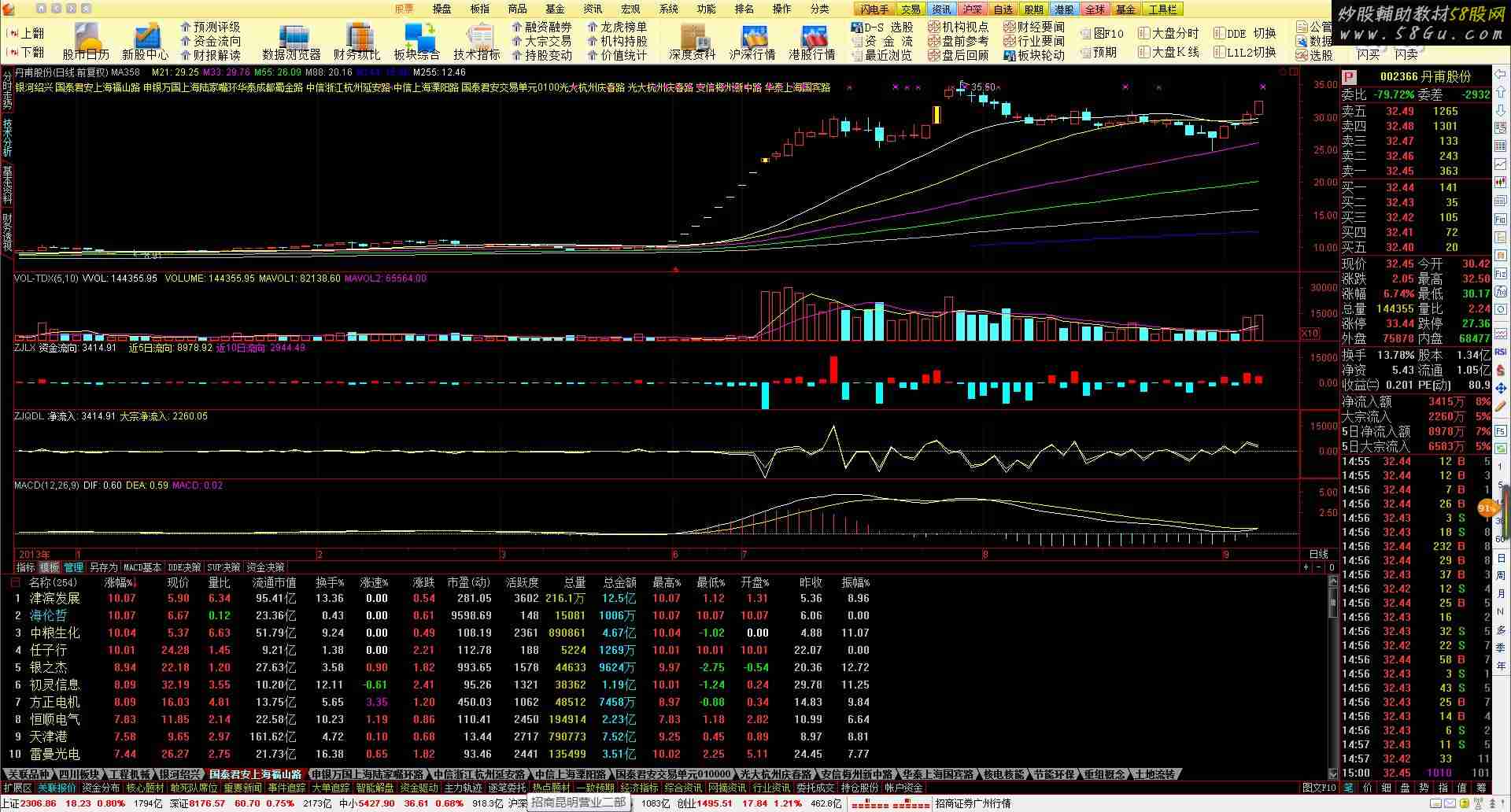Open the 技术指标 technical indicators icon
The height and width of the screenshot is (812, 1511).
477,41
